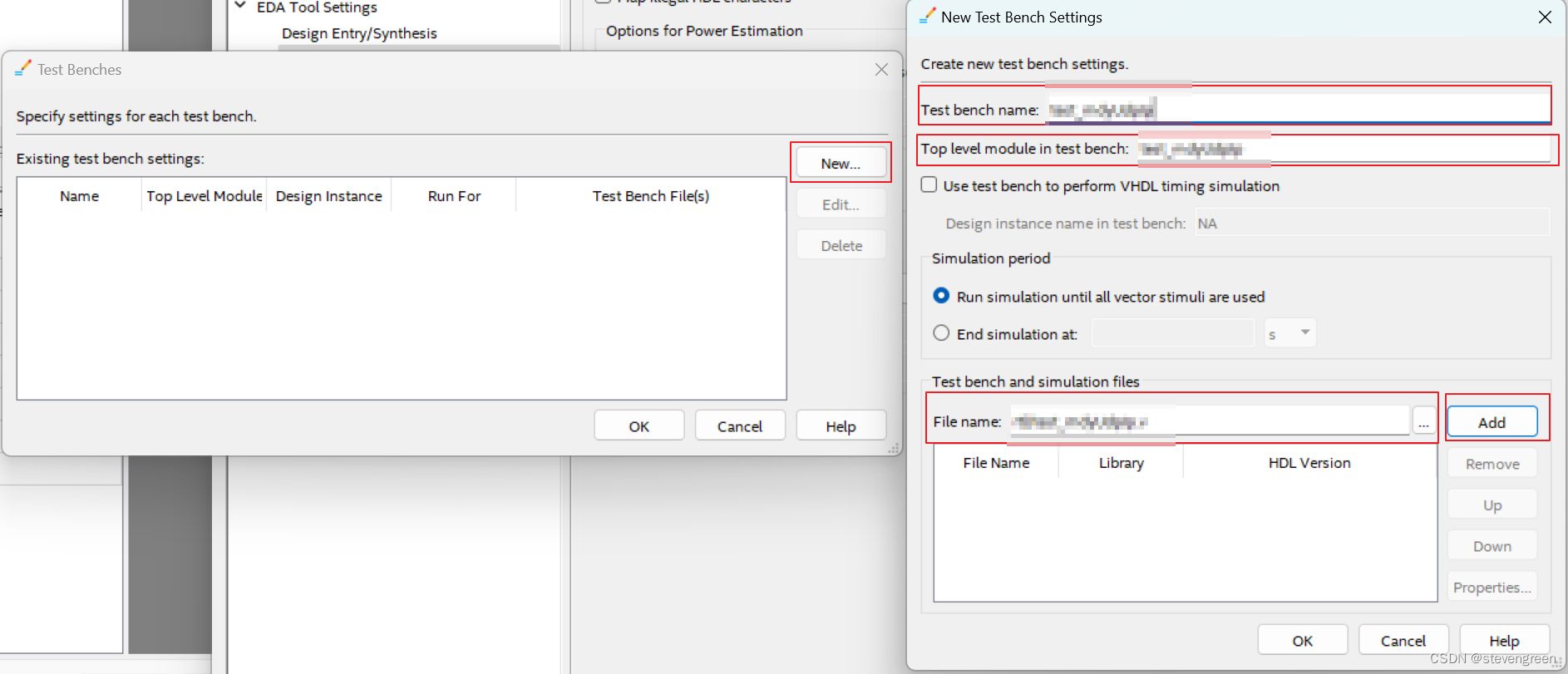Click the disabled Edit... button

[x=841, y=204]
